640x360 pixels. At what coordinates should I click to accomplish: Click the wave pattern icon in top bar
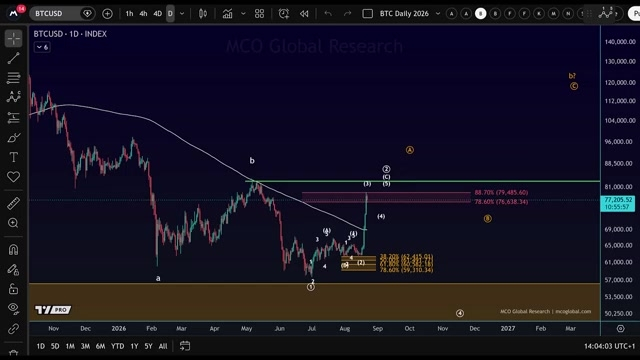point(606,13)
